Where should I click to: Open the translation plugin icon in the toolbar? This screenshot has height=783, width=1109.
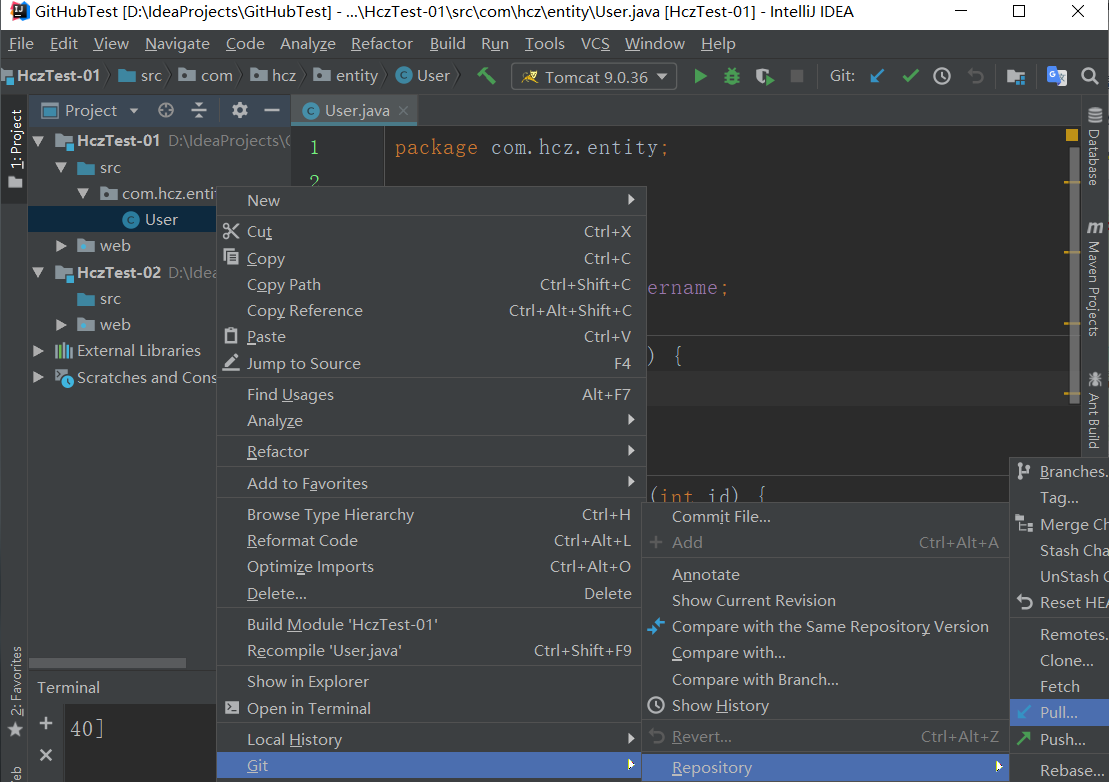(1057, 76)
